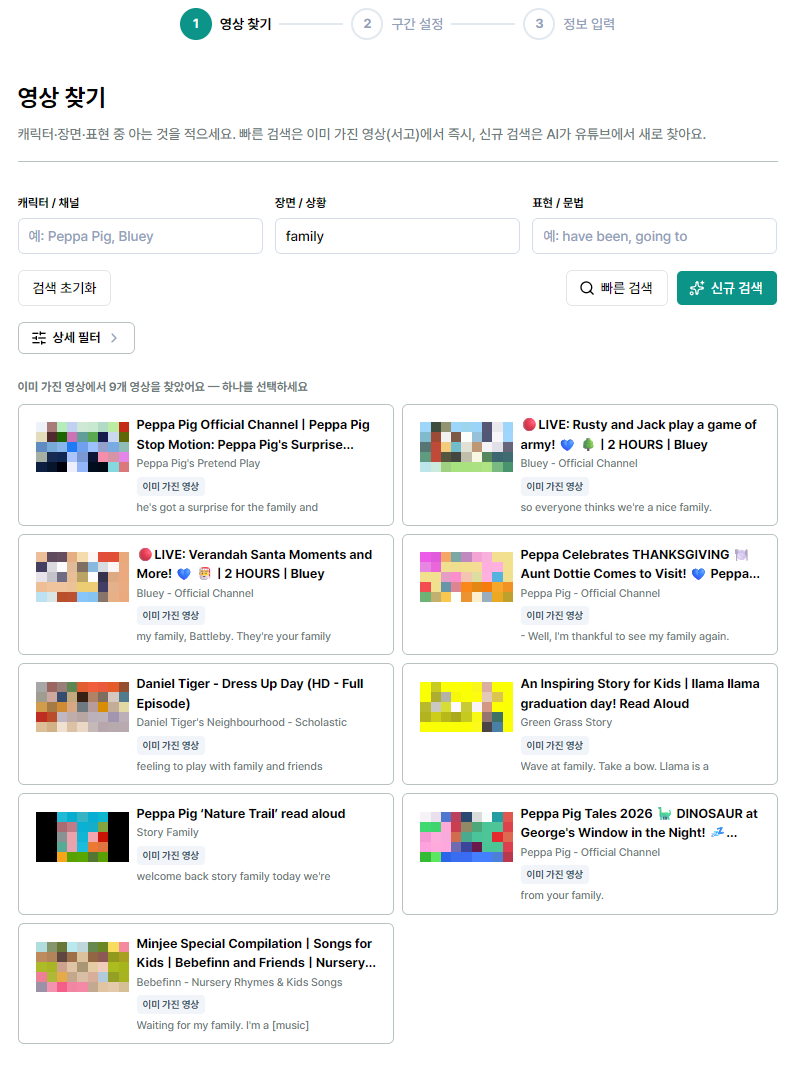
Task: Click the channel name 'Green Grass Story'
Action: click(x=566, y=722)
